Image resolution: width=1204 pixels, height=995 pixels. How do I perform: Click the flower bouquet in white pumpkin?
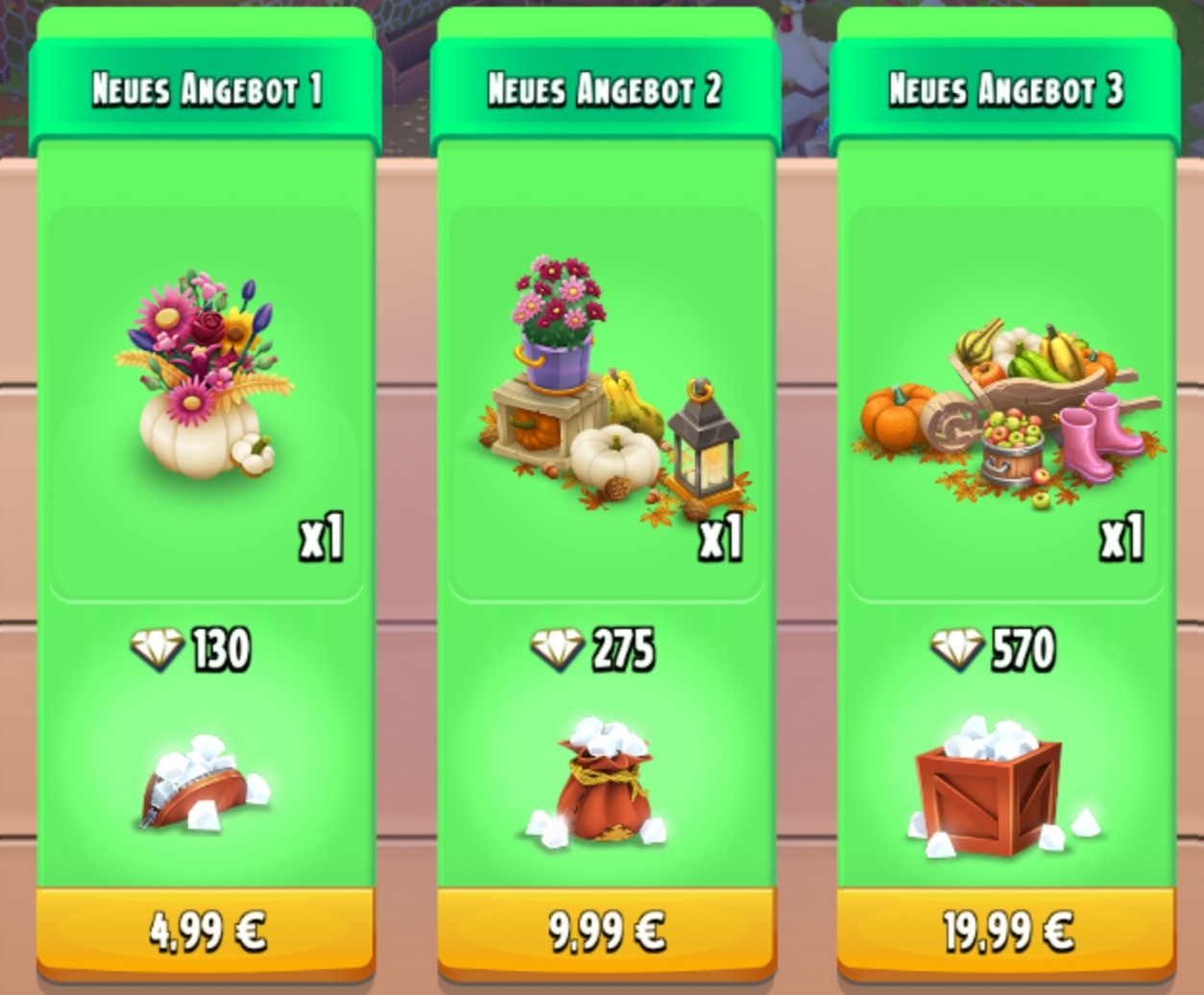[x=205, y=374]
